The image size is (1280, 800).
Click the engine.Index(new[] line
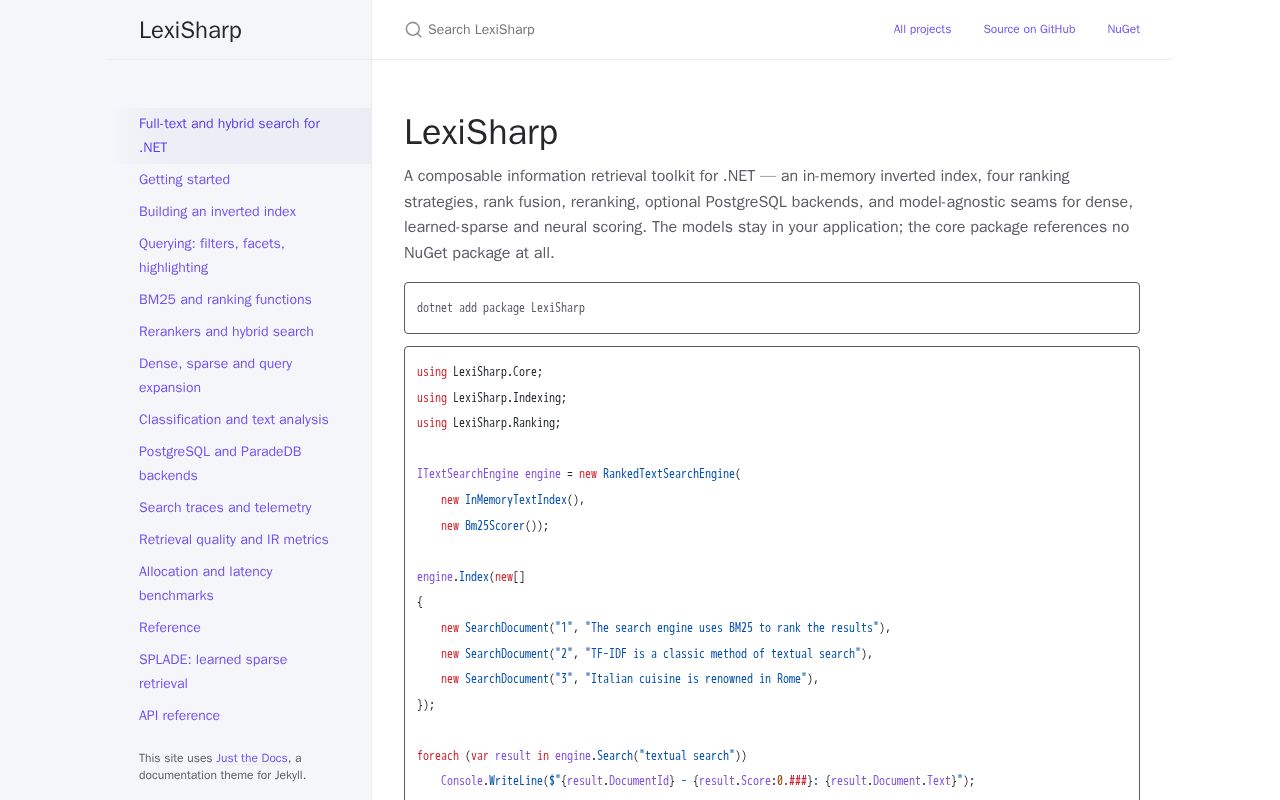click(471, 577)
